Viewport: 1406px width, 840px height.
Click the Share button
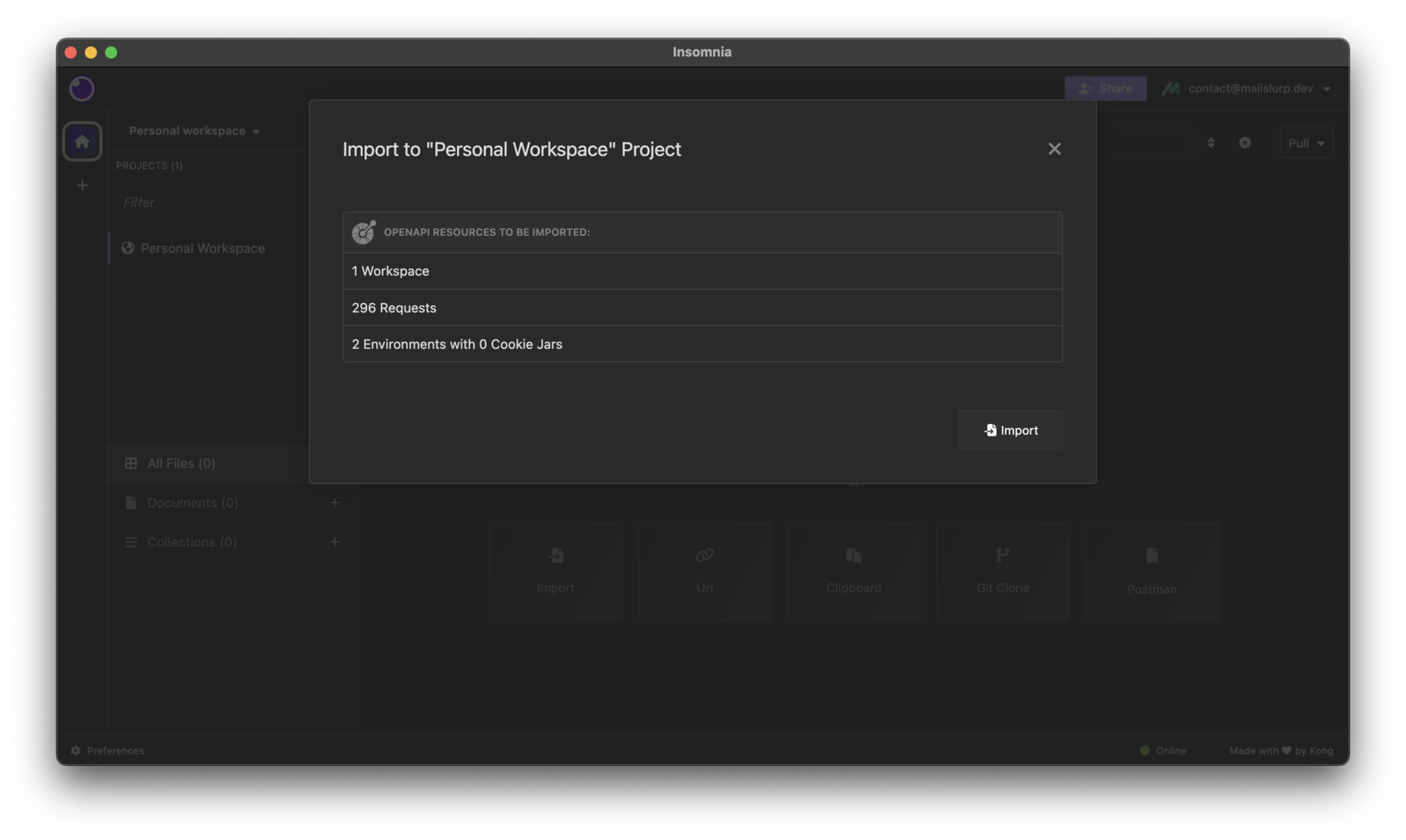pyautogui.click(x=1105, y=88)
